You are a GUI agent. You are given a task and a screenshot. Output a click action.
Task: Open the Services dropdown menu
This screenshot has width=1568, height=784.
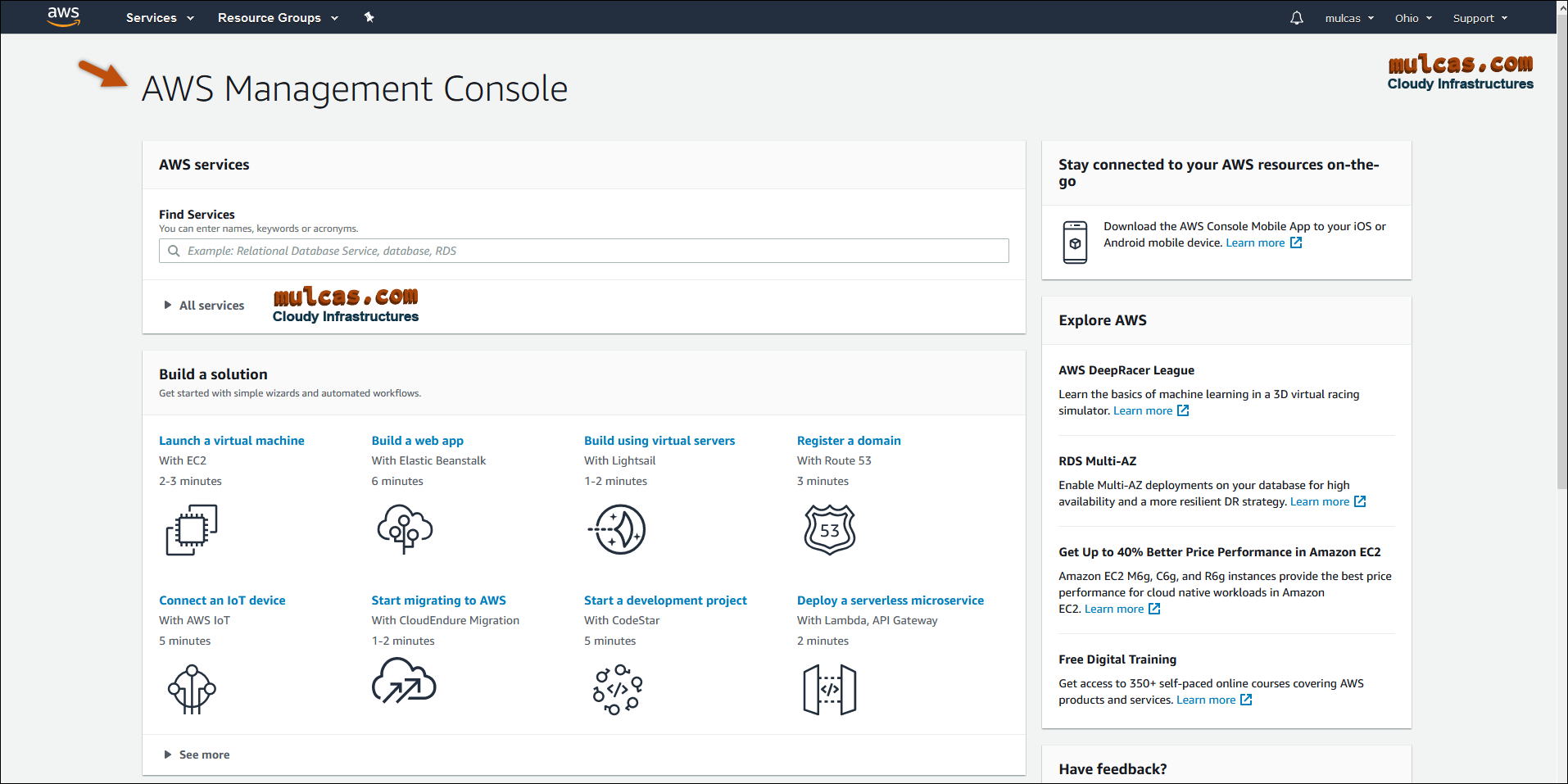click(160, 17)
